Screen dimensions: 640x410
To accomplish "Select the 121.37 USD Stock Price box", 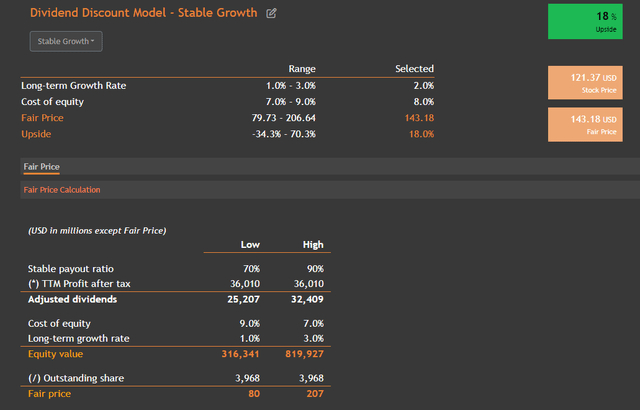I will pos(589,83).
